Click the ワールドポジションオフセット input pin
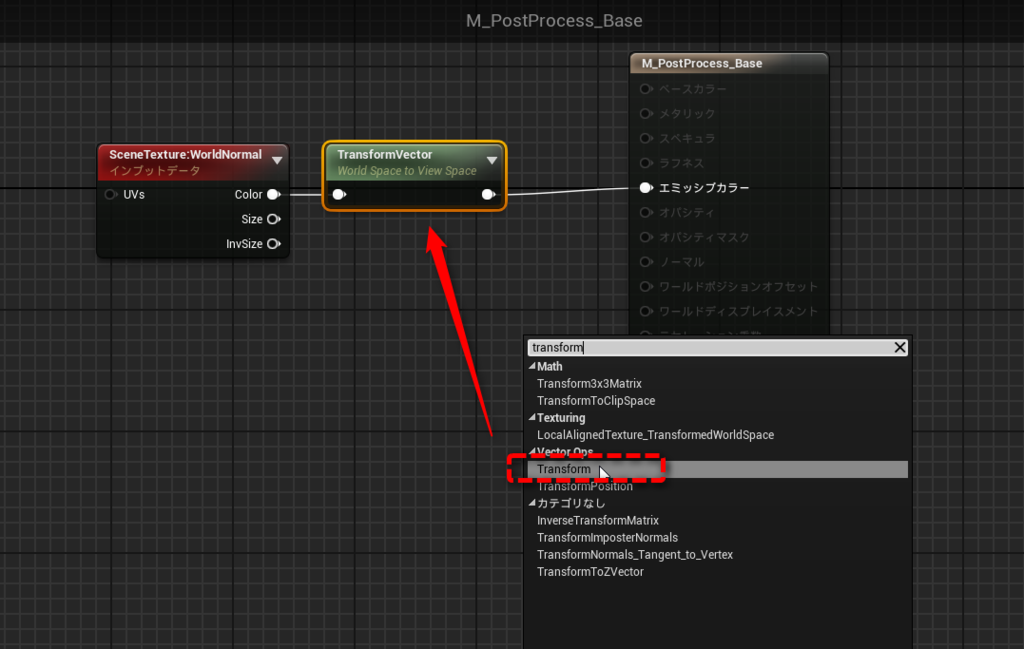Screen dimensions: 1024x649 646,287
